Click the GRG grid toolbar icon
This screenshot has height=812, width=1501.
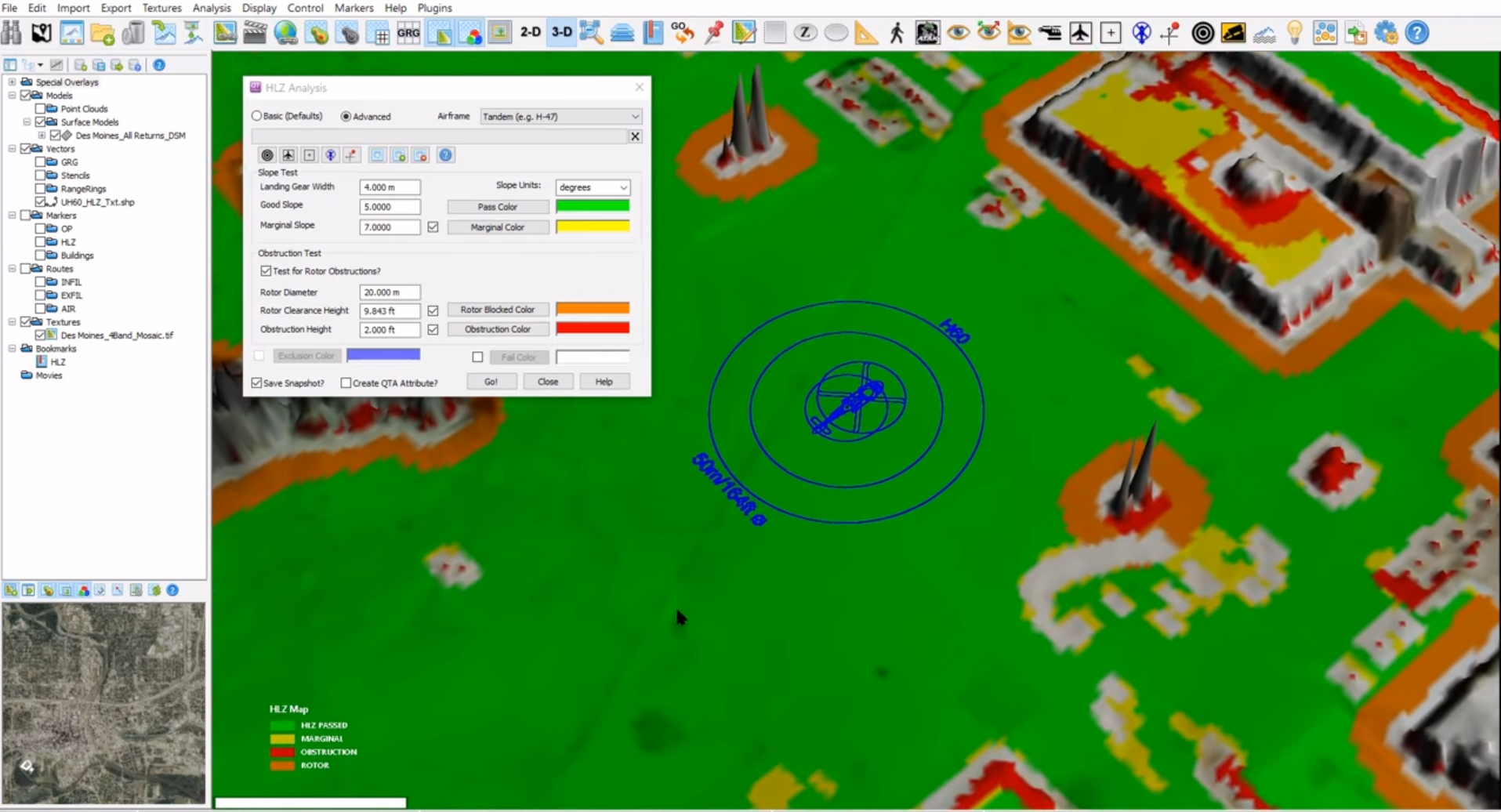pyautogui.click(x=408, y=33)
